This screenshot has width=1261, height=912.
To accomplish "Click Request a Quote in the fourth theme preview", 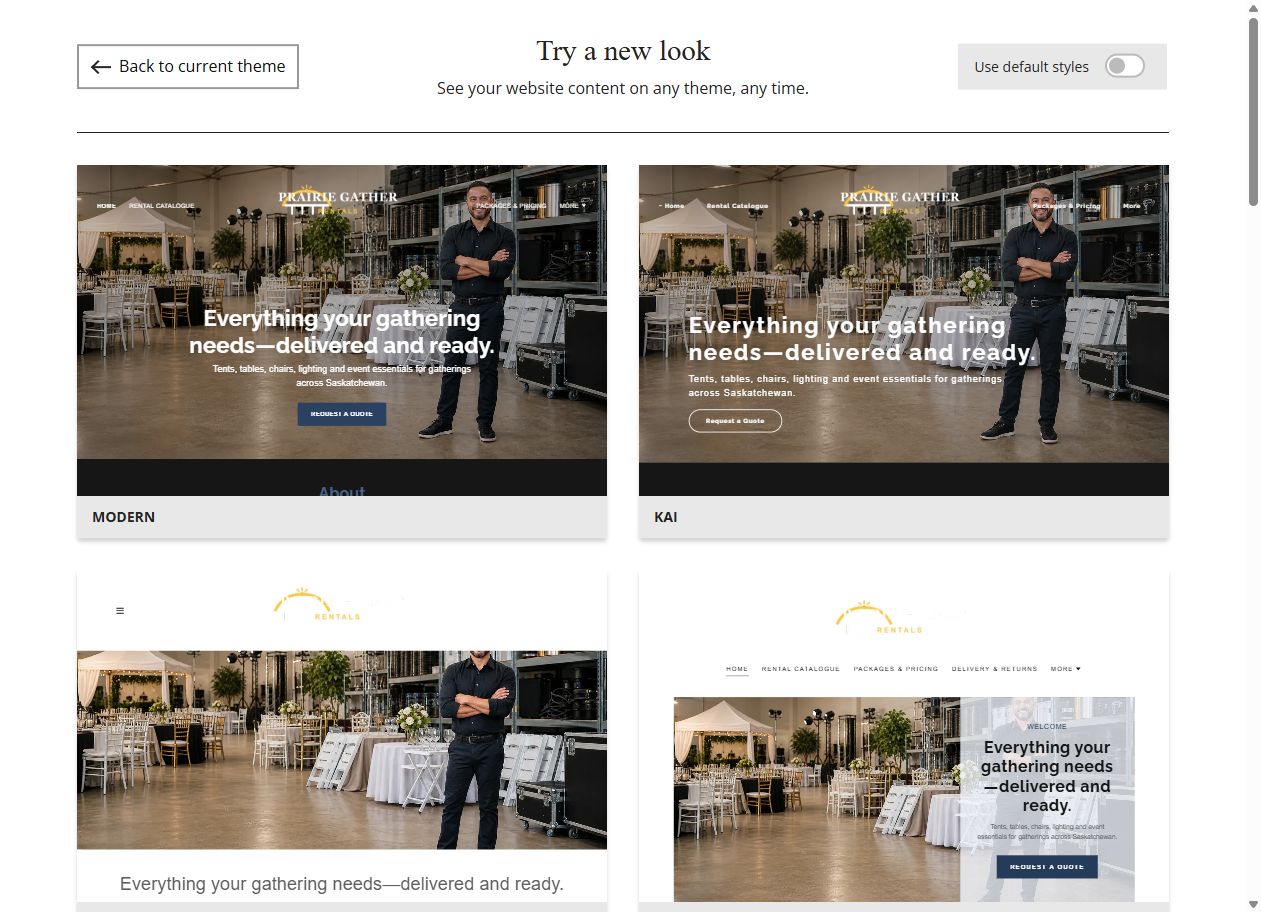I will coord(1047,866).
